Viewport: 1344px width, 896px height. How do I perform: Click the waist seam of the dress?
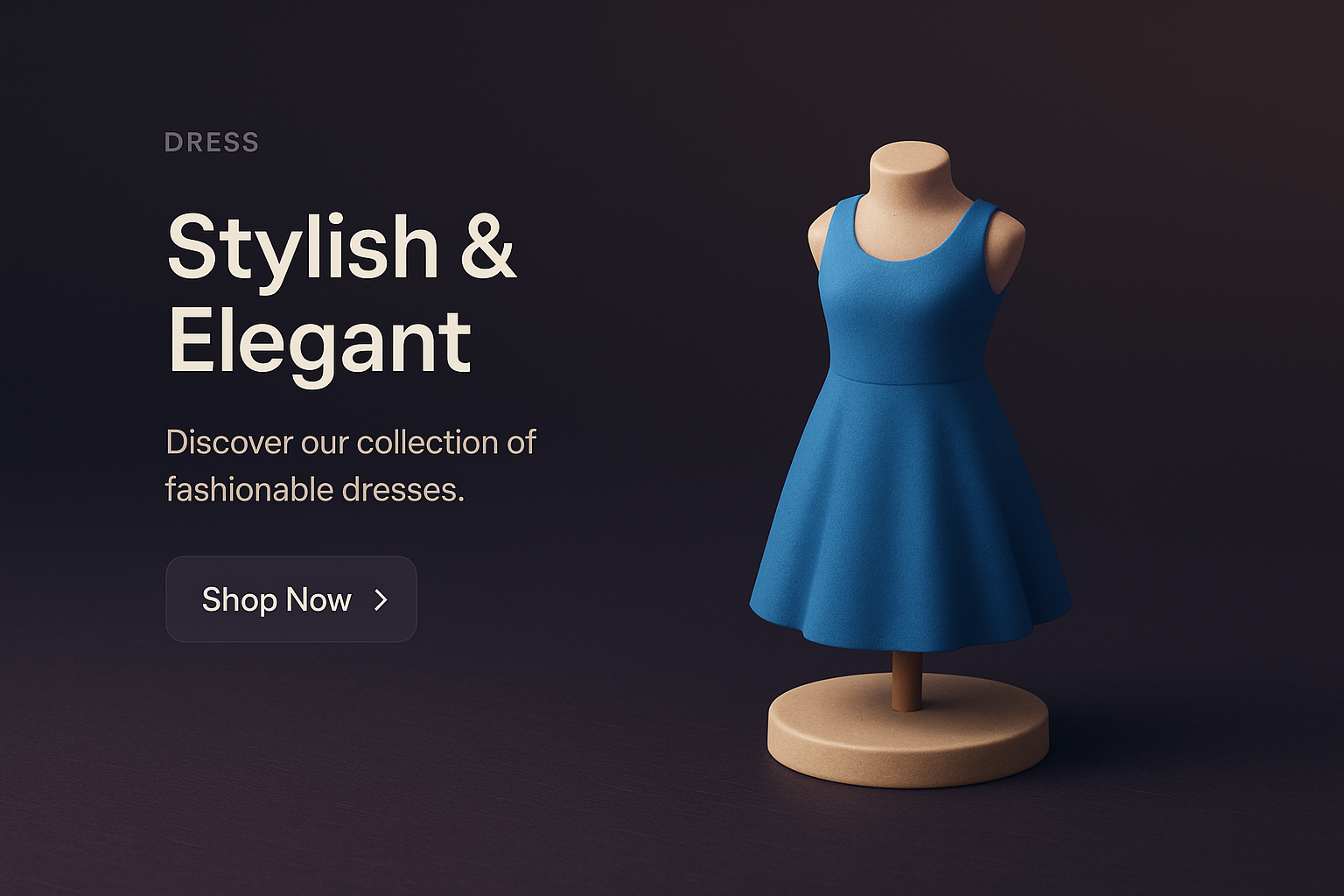coord(910,377)
